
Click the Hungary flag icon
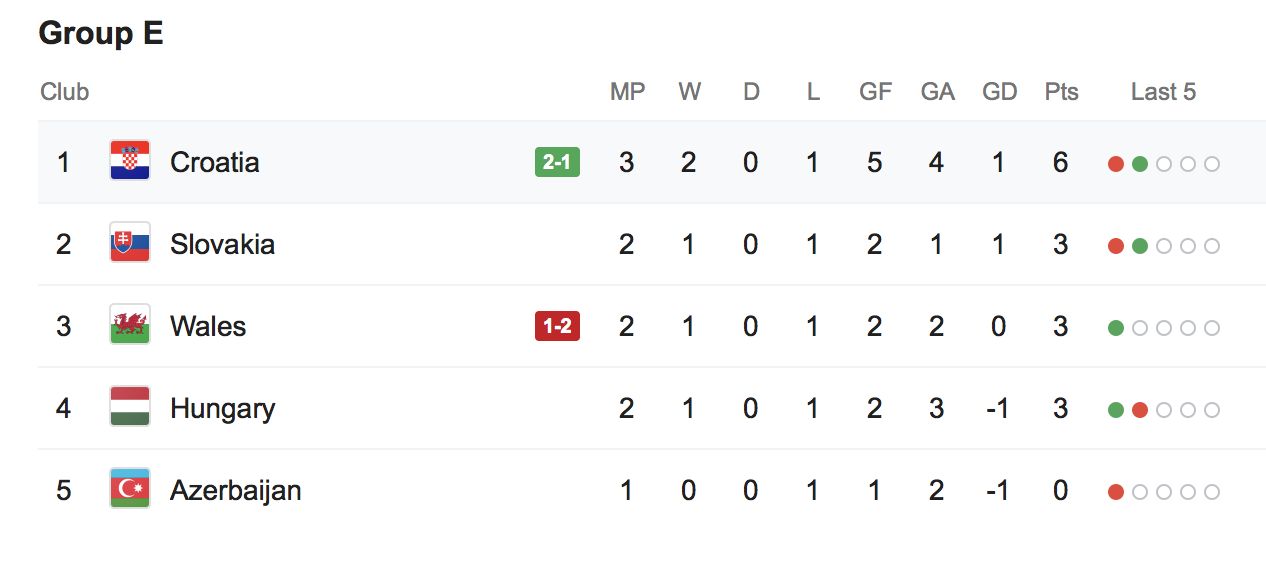(130, 407)
